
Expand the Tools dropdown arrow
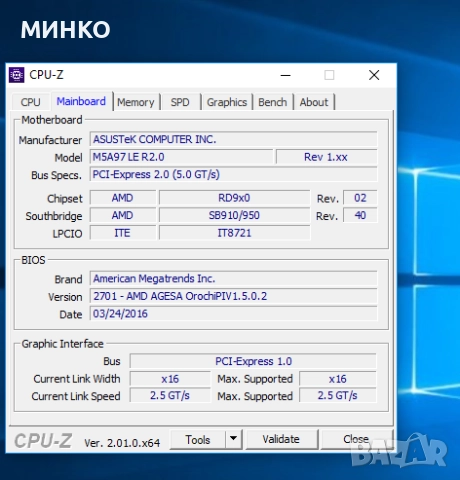pos(234,439)
